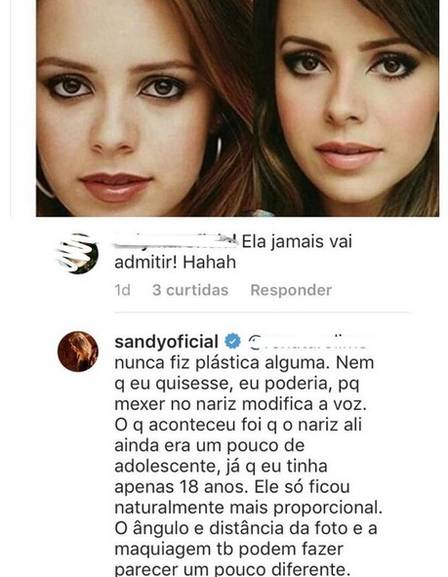This screenshot has height=577, width=448.
Task: Open sandyoficial's round profile picture
Action: pyautogui.click(x=78, y=351)
